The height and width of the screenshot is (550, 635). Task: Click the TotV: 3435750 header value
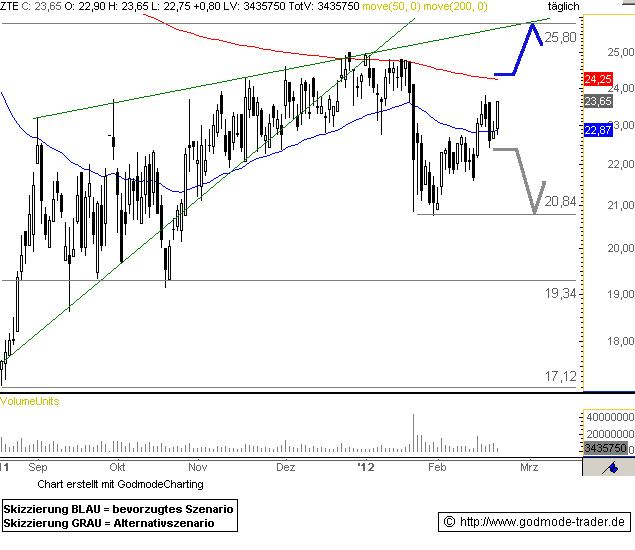[x=324, y=6]
